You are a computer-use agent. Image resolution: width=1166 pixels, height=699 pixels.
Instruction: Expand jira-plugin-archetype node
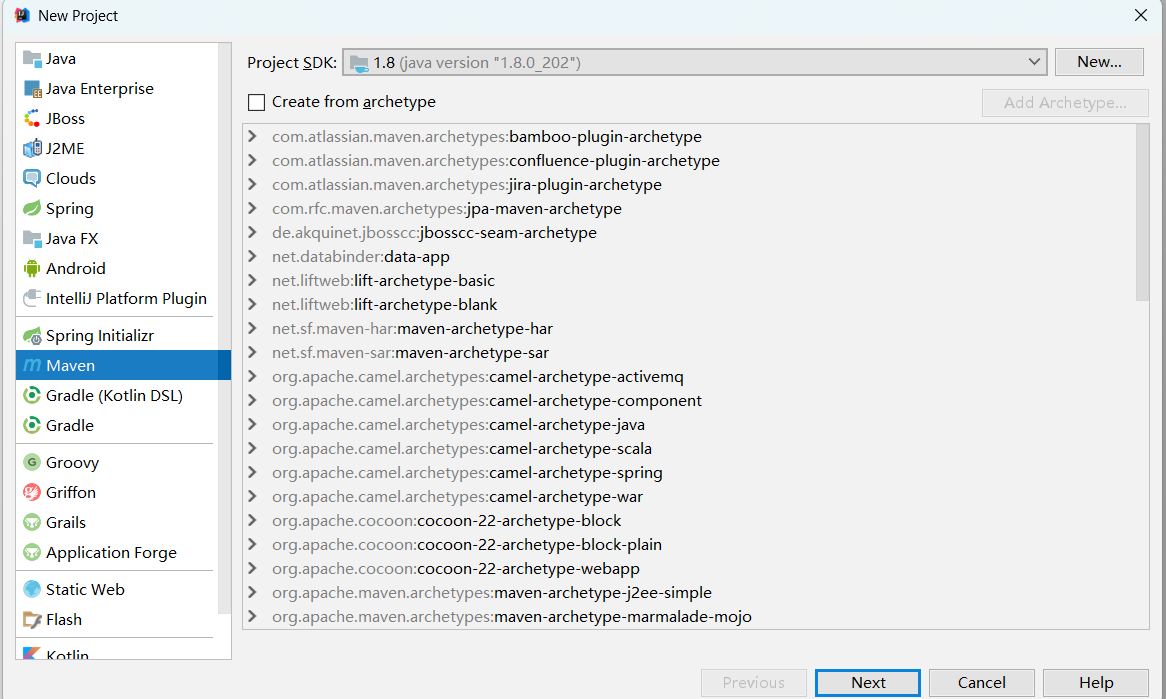point(252,184)
